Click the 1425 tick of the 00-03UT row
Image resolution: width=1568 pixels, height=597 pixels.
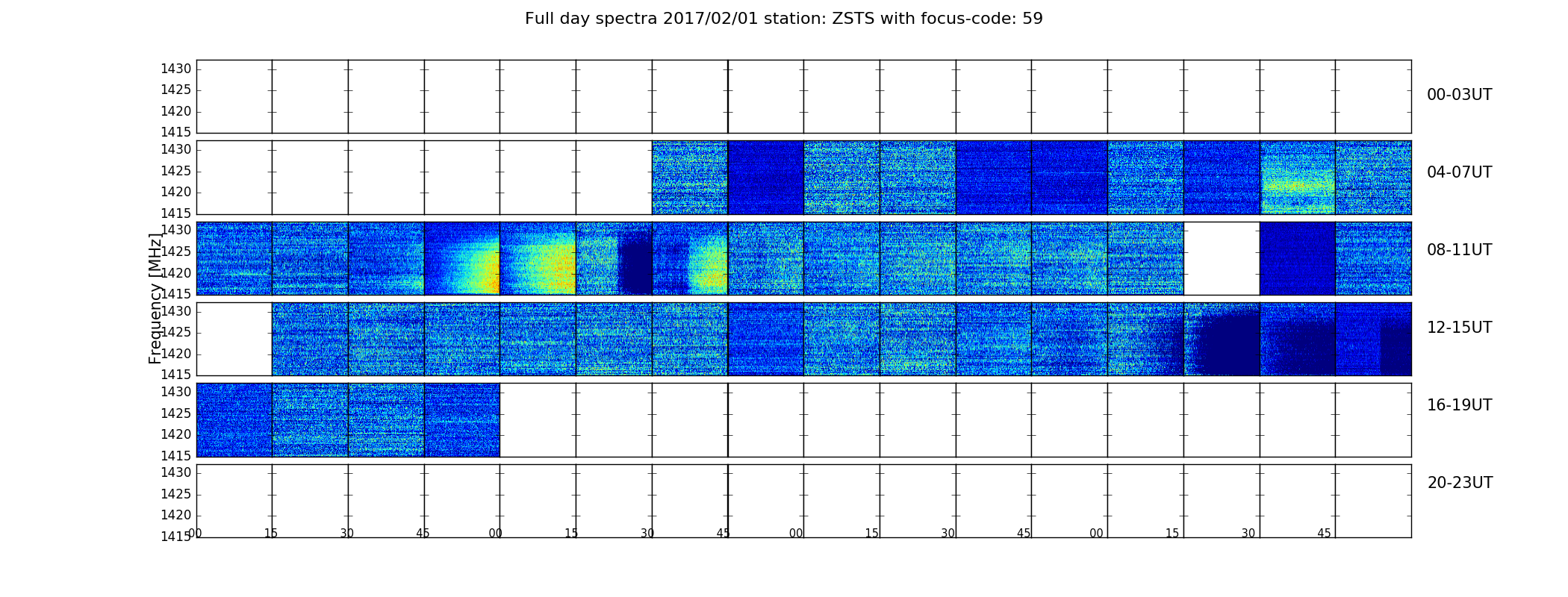176,90
